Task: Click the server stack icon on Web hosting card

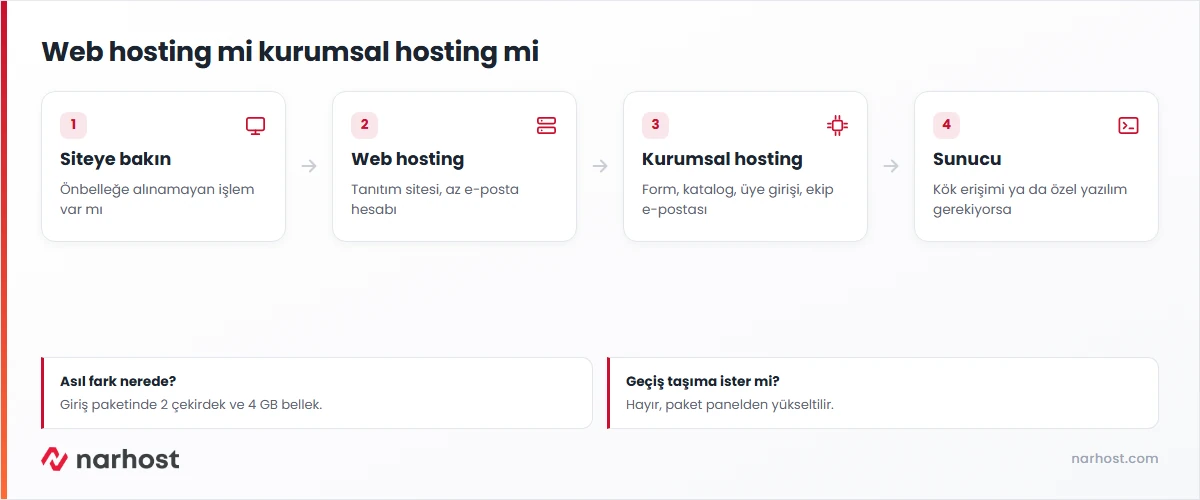Action: (546, 125)
